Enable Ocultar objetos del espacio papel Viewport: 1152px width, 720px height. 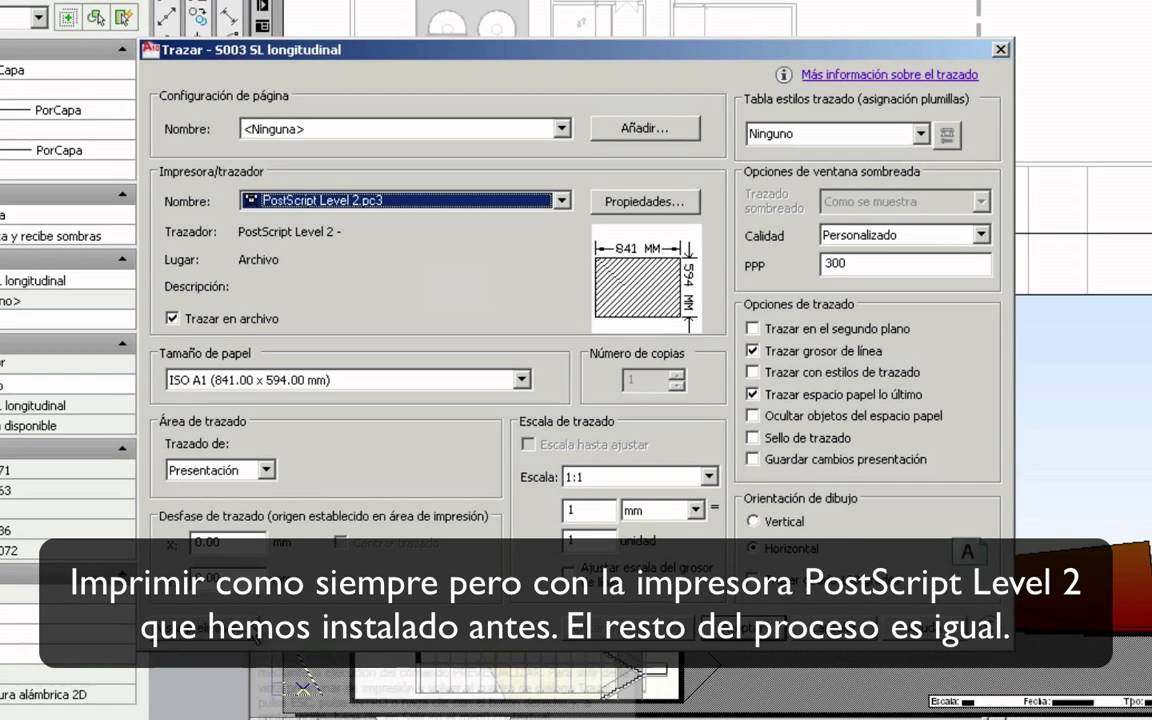(x=752, y=415)
